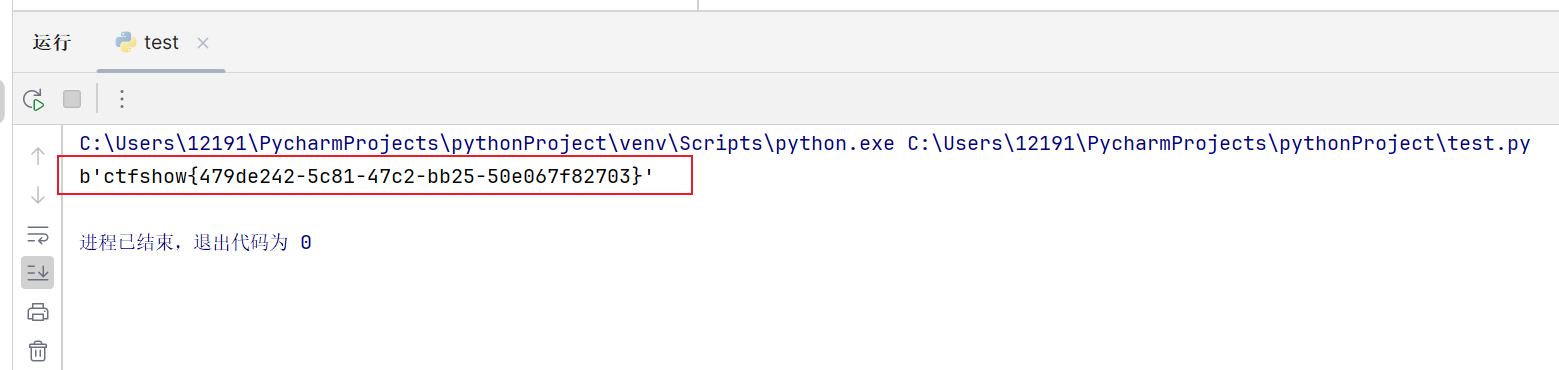Print the console output

38,311
